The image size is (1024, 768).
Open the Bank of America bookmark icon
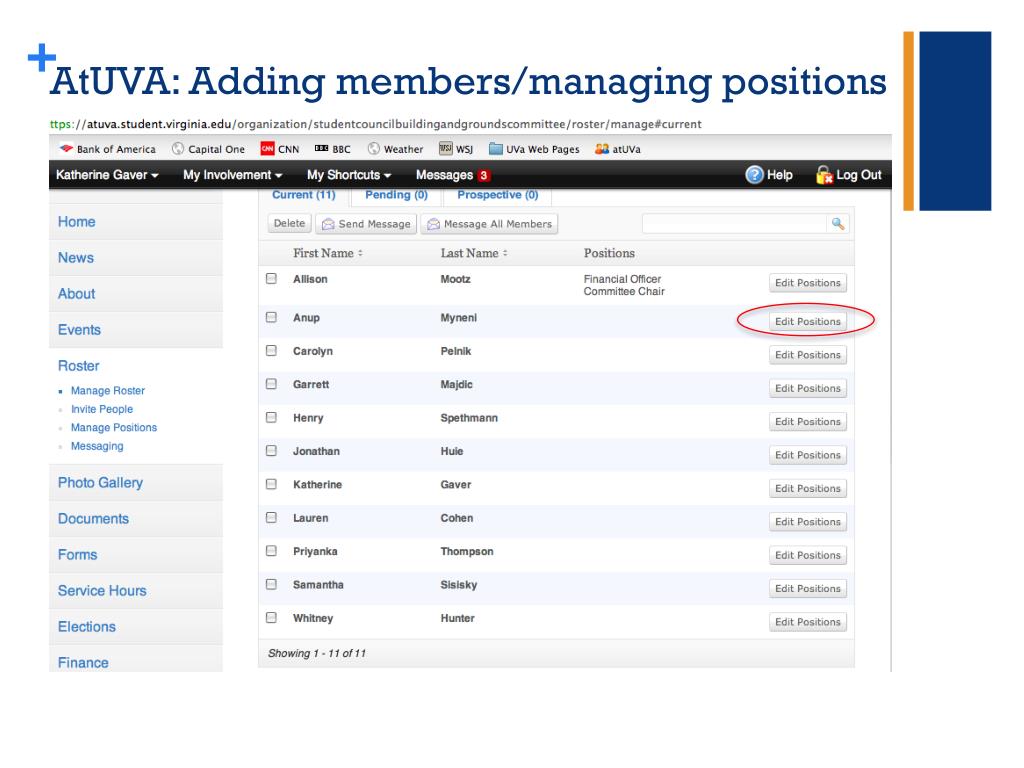(66, 149)
